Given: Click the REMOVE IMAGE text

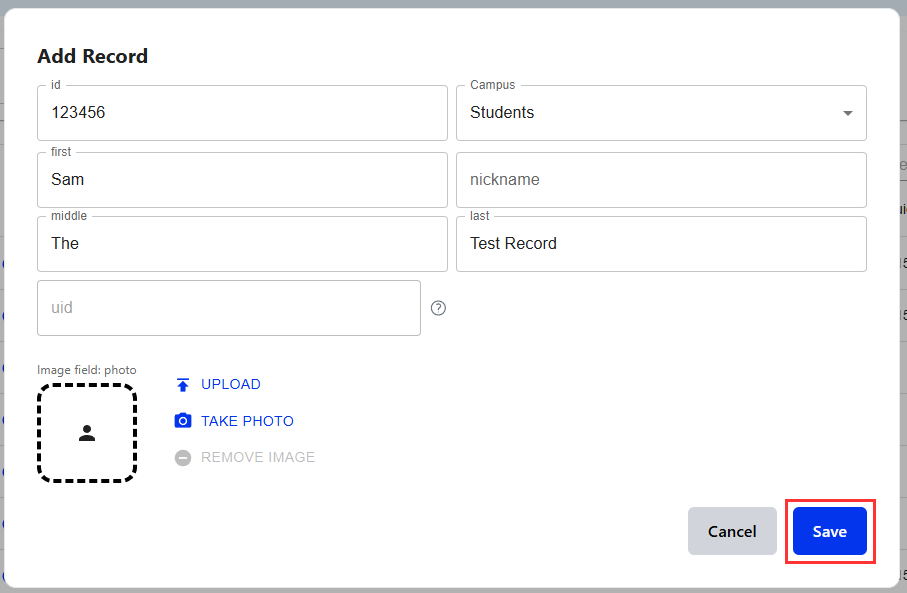Looking at the screenshot, I should 258,458.
